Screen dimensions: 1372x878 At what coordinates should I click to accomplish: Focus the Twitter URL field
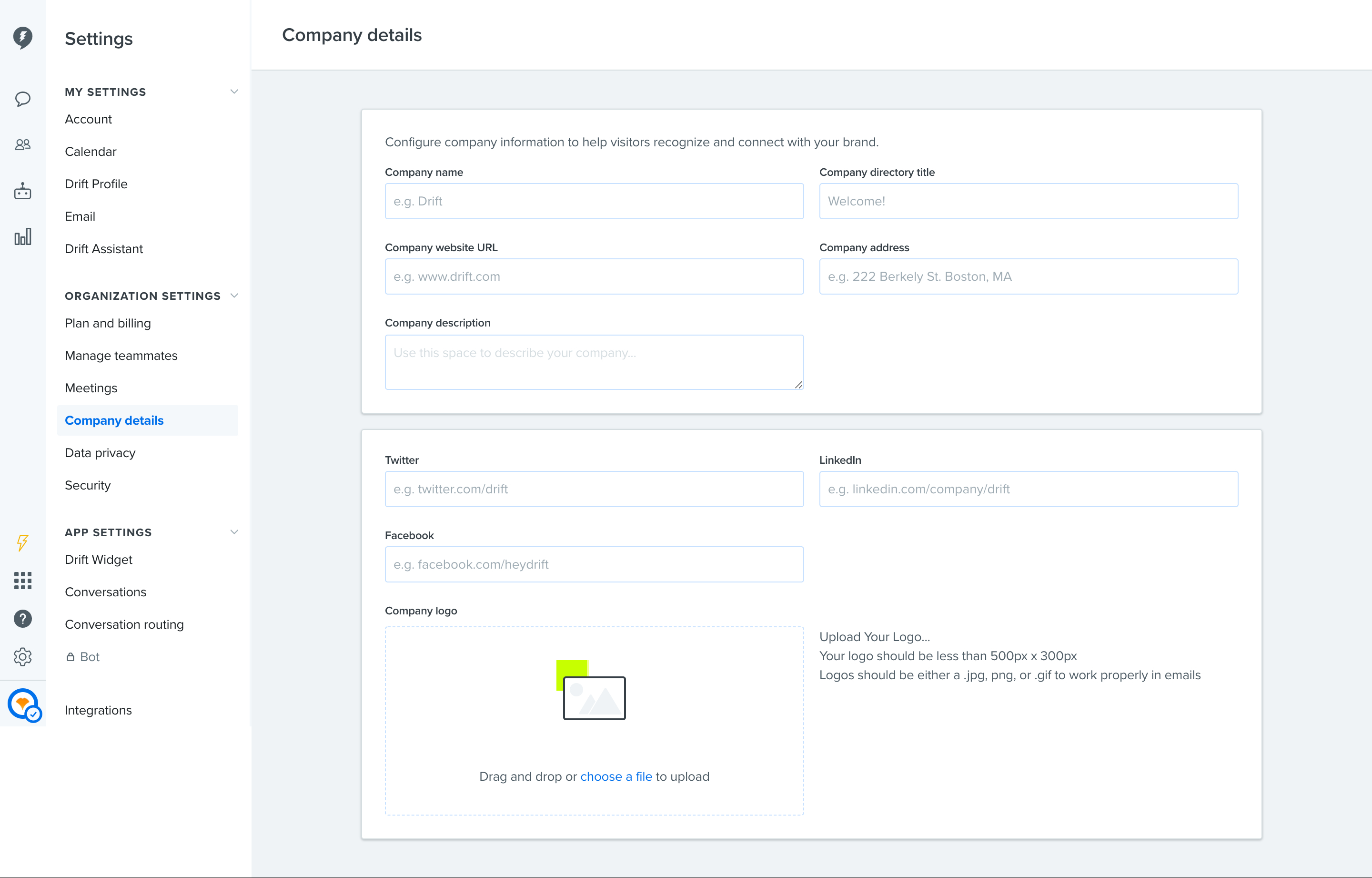point(594,489)
